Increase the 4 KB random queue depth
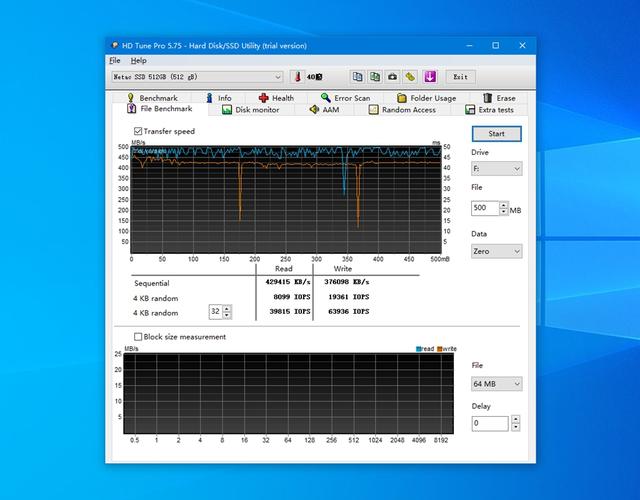 click(227, 309)
